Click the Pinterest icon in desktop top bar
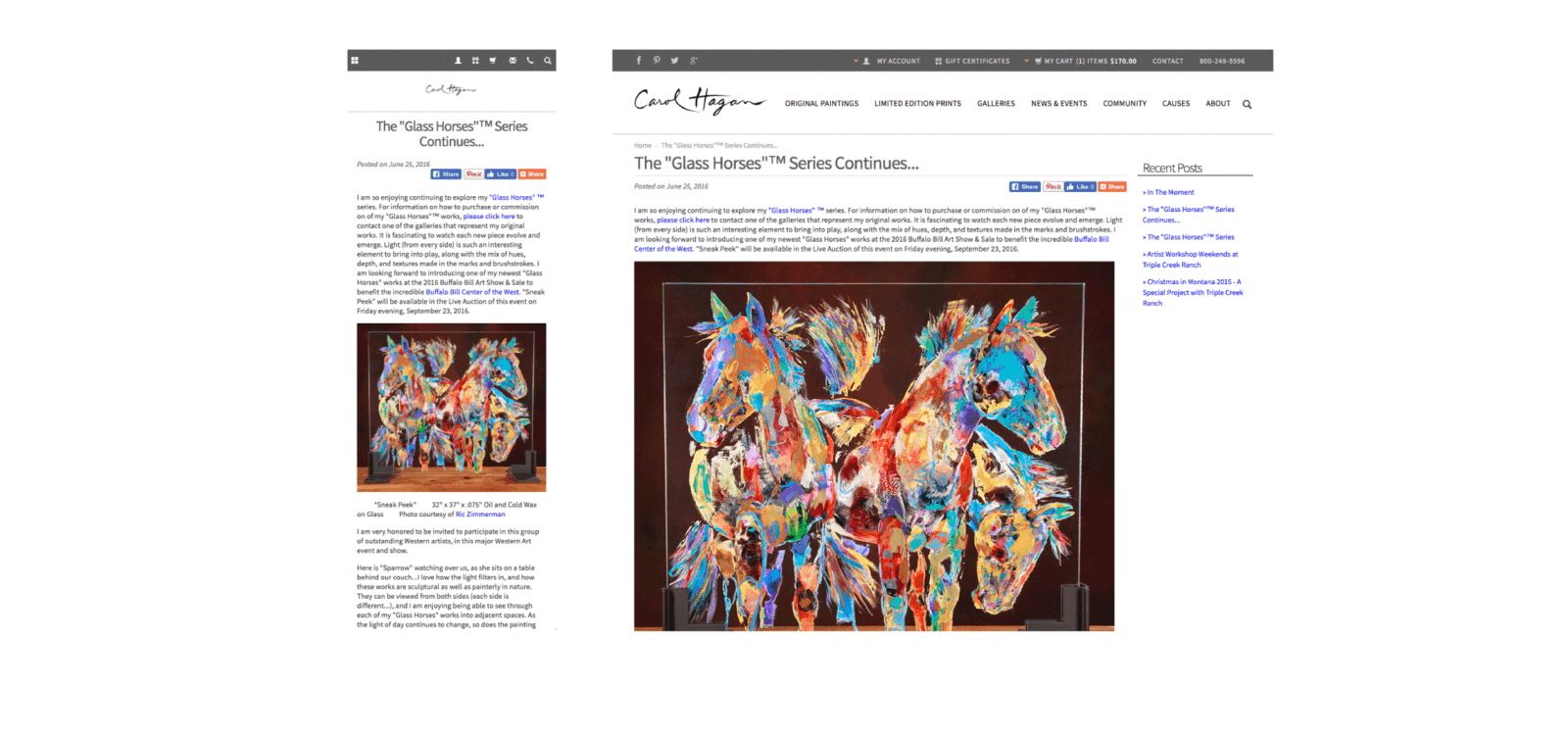 click(x=657, y=61)
